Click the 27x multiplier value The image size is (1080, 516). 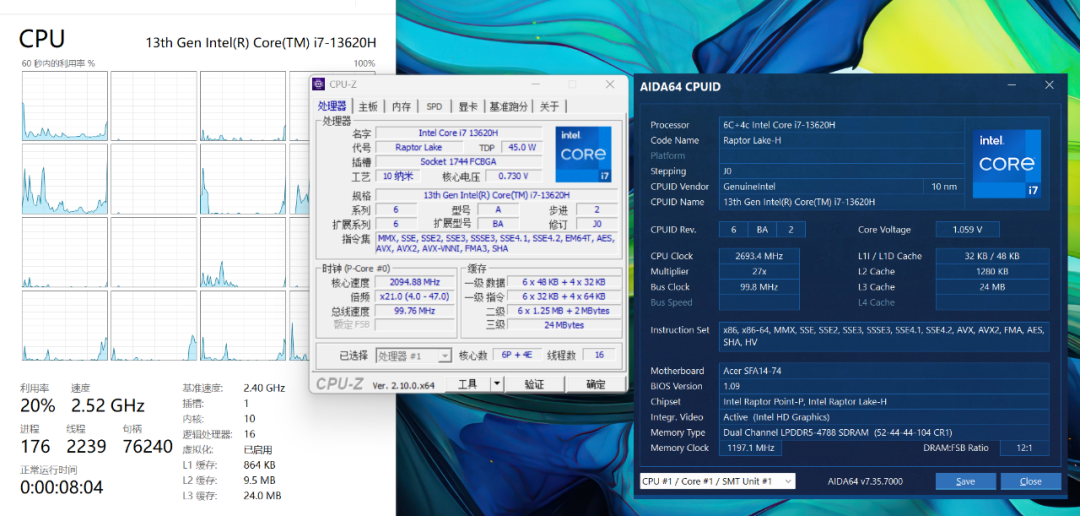point(759,271)
